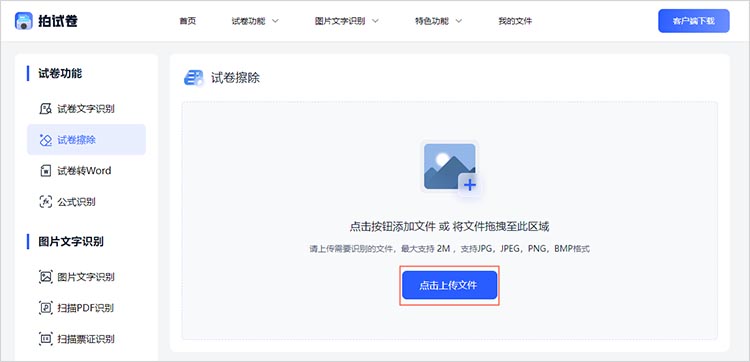Select 试卷转Word in the sidebar
Screen dimensions: 750x362
click(84, 171)
